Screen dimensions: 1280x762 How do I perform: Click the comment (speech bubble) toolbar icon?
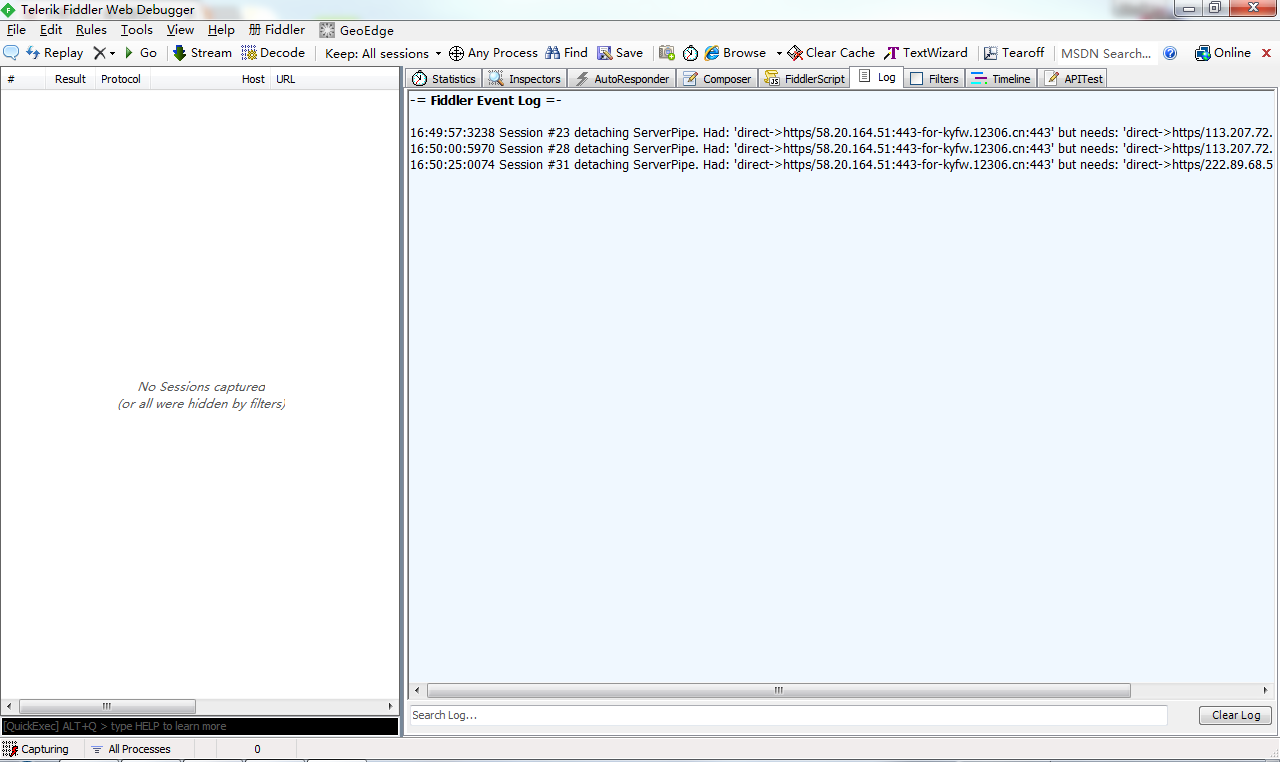click(11, 53)
